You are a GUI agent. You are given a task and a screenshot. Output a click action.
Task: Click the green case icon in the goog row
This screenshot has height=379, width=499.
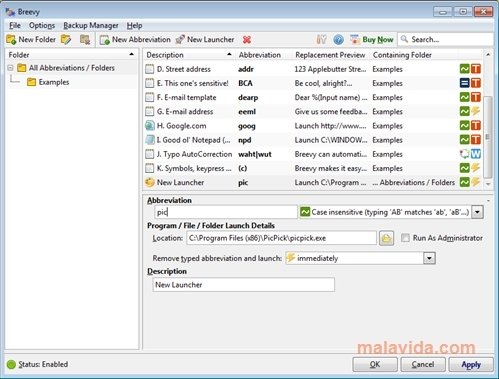(464, 126)
